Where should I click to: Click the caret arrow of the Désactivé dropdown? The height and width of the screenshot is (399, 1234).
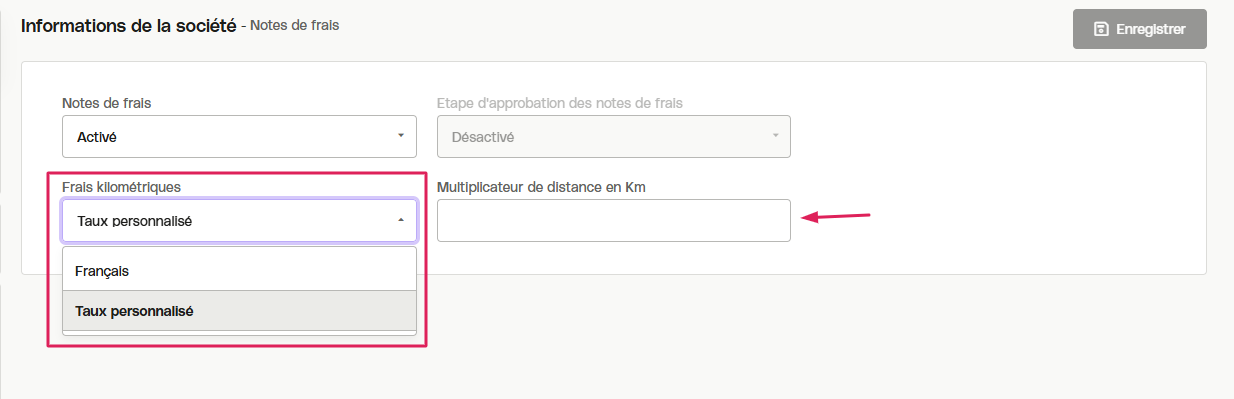coord(775,136)
